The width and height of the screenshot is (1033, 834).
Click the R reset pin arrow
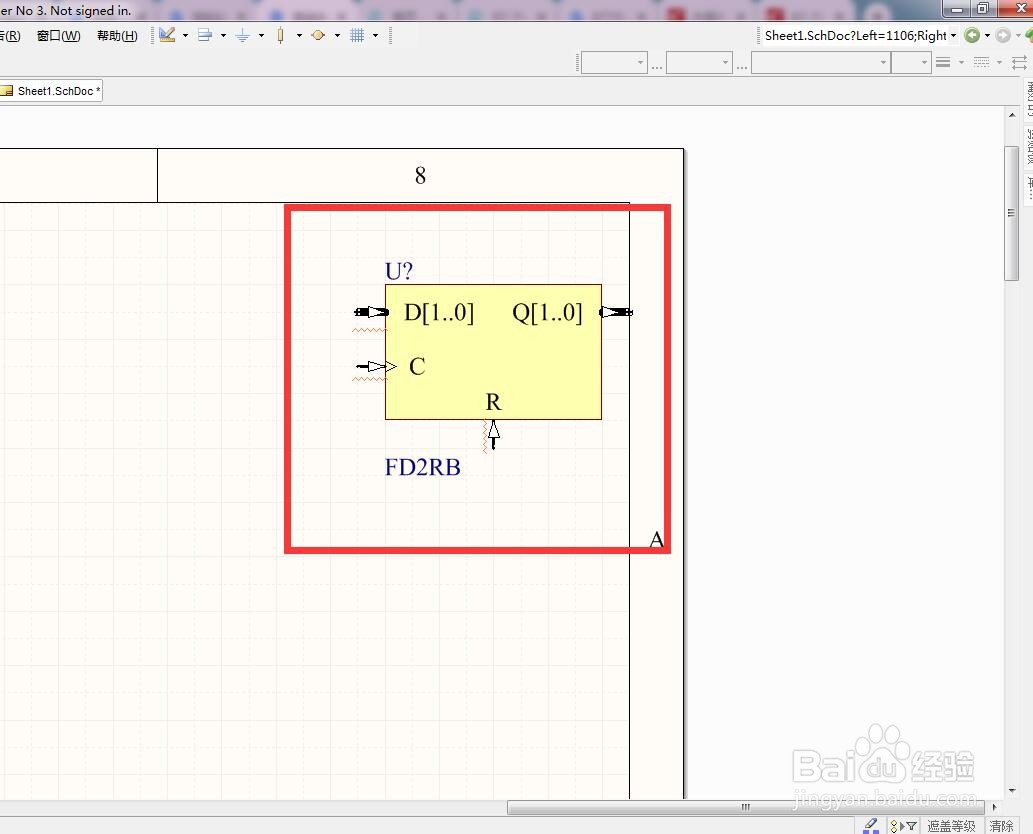pos(493,435)
